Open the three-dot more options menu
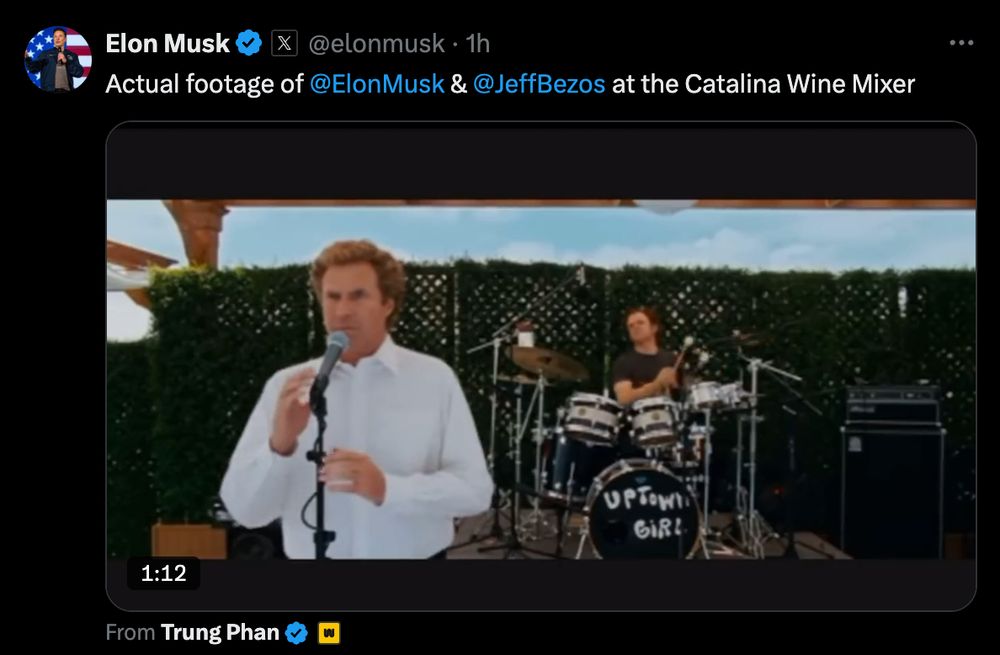This screenshot has height=655, width=1000. point(961,43)
